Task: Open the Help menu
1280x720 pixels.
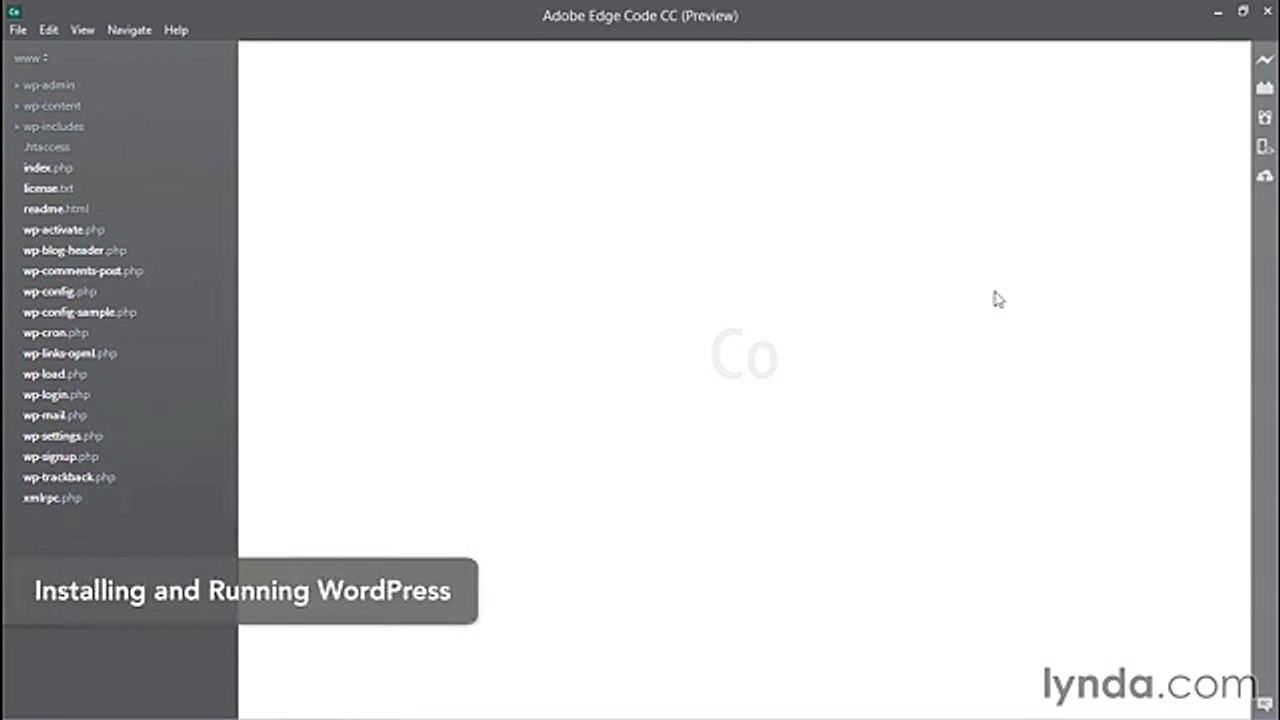Action: click(x=176, y=30)
